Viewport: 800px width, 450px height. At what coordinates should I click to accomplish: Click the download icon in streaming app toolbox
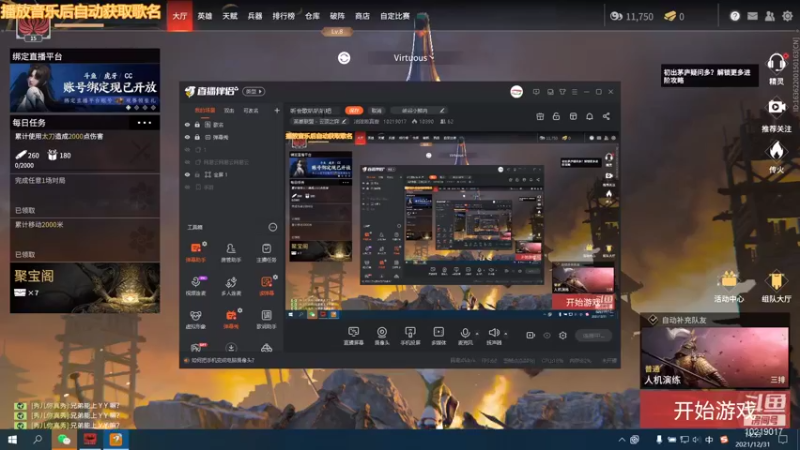(x=231, y=348)
